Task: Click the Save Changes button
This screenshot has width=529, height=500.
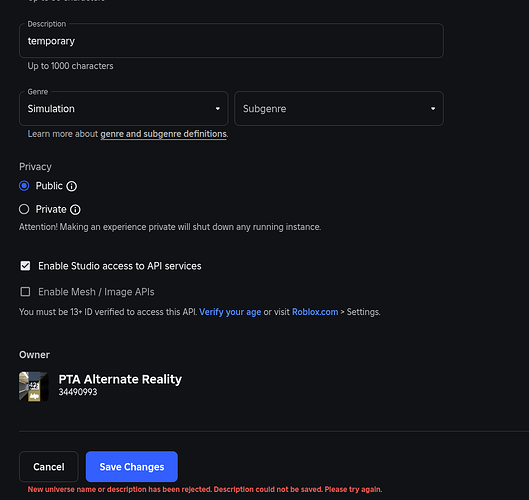Action: pyautogui.click(x=132, y=467)
